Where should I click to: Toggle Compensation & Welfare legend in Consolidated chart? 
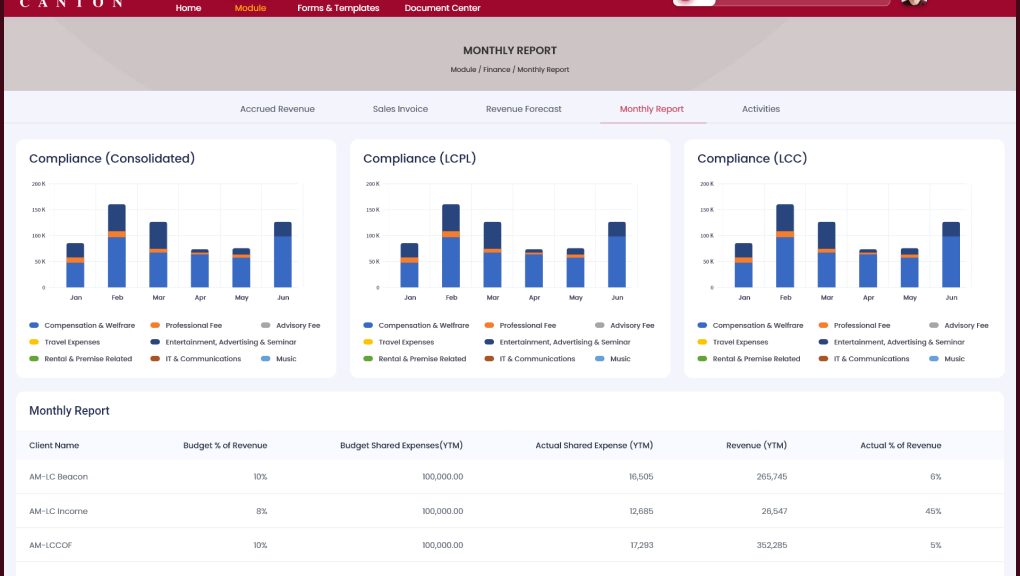82,325
